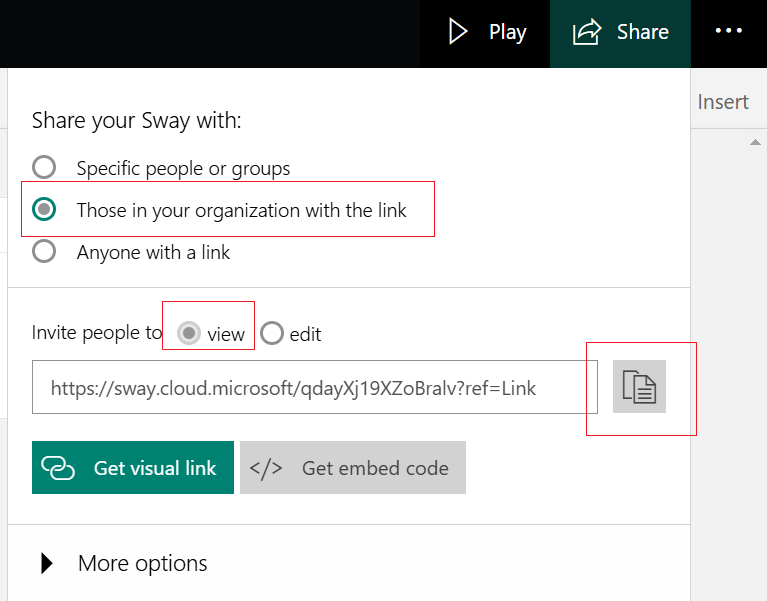
Task: Click the Play button in top bar
Action: 487,32
